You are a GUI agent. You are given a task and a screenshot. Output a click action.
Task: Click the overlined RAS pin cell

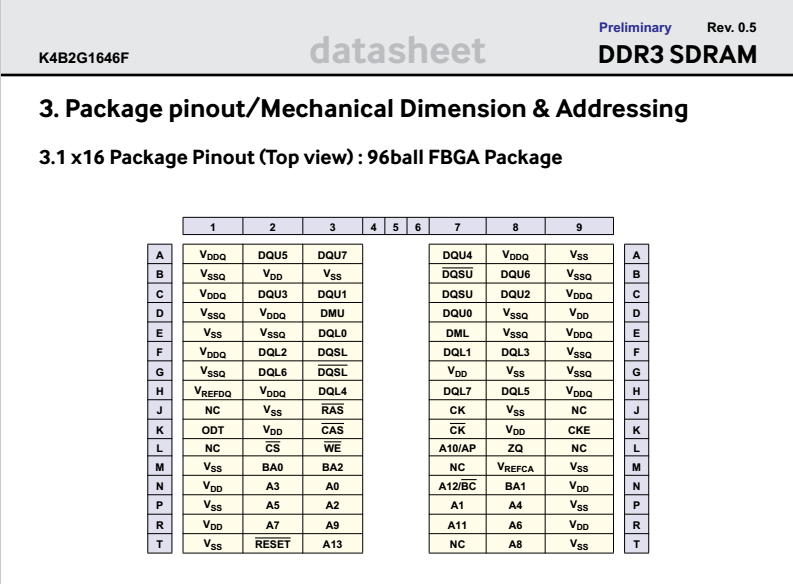coord(332,410)
